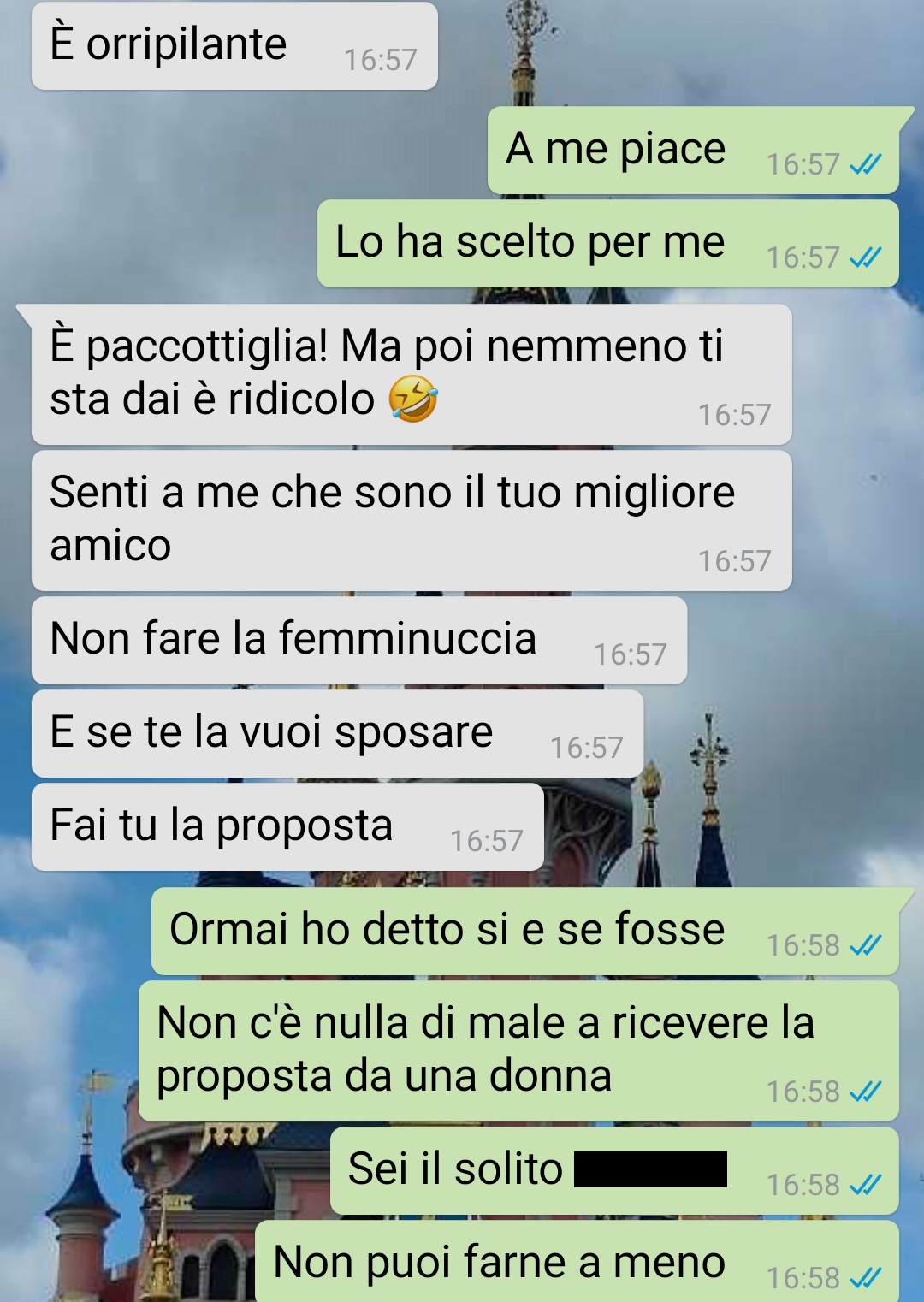
Task: Select the 'A me piace' message bubble
Action: (x=693, y=150)
